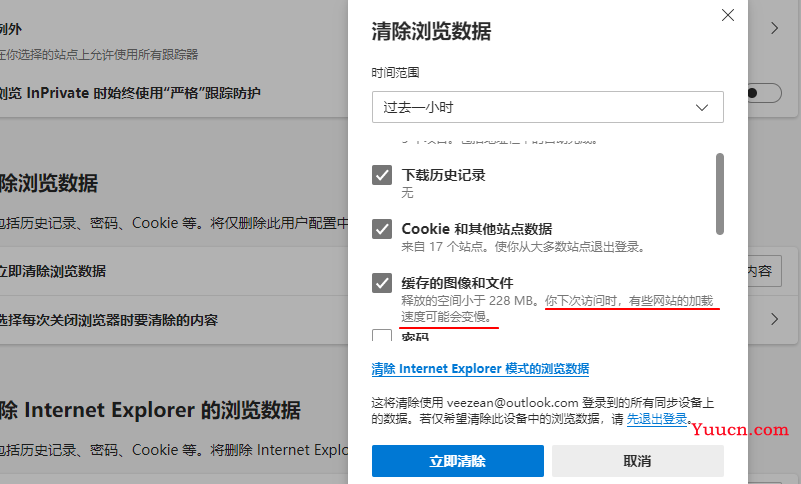Click the 立即清除 button
Viewport: 801px width, 484px height.
tap(458, 461)
